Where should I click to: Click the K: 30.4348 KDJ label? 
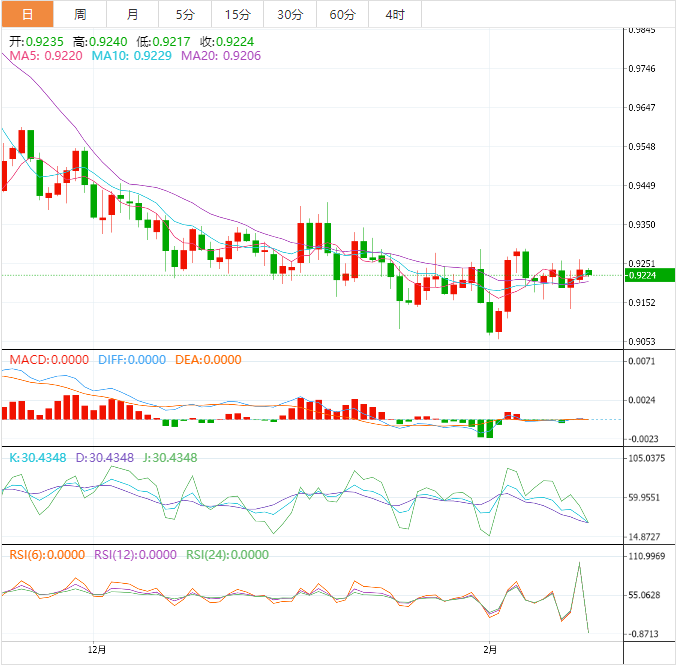click(38, 457)
